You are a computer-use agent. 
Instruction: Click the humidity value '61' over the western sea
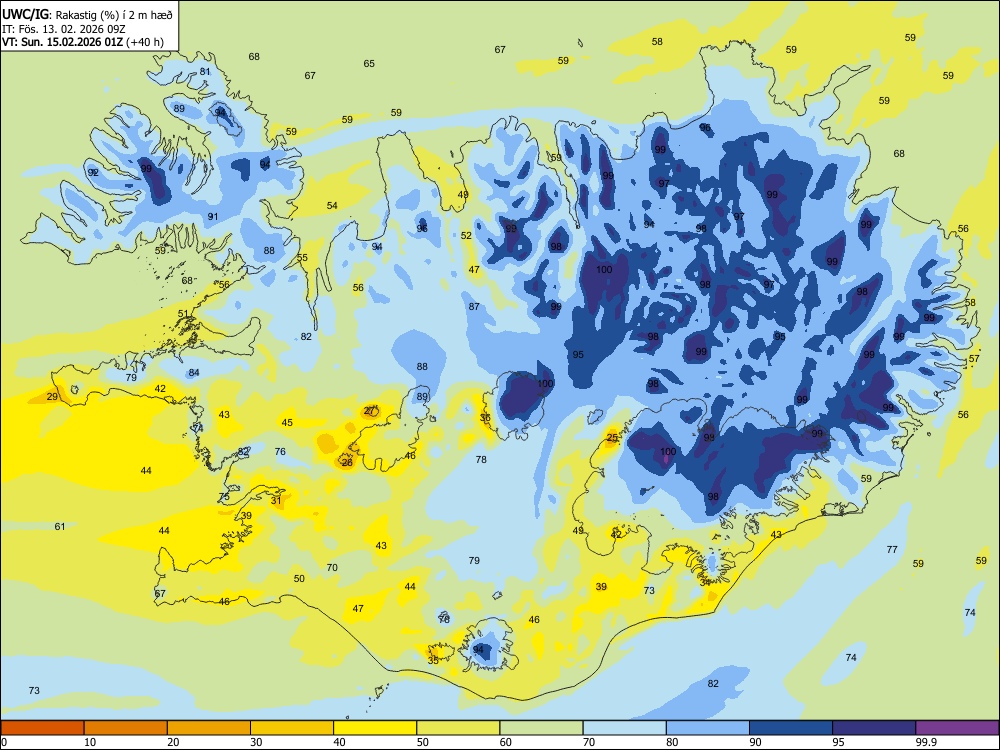coord(60,526)
